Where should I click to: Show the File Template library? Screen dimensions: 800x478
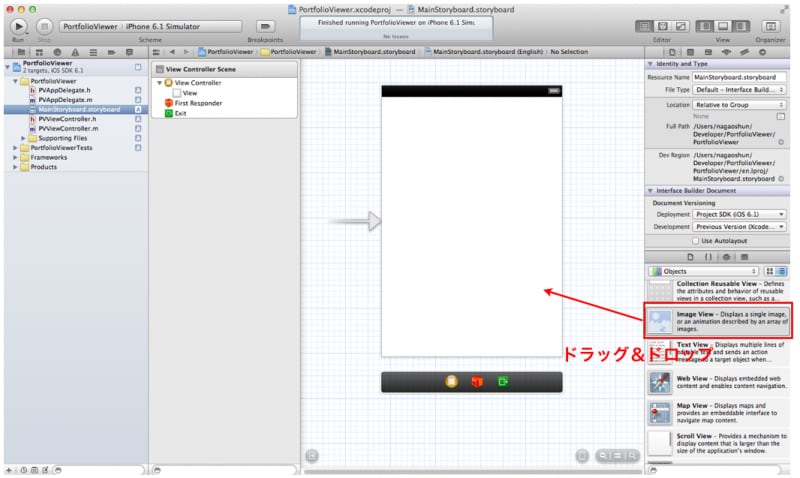pos(690,257)
